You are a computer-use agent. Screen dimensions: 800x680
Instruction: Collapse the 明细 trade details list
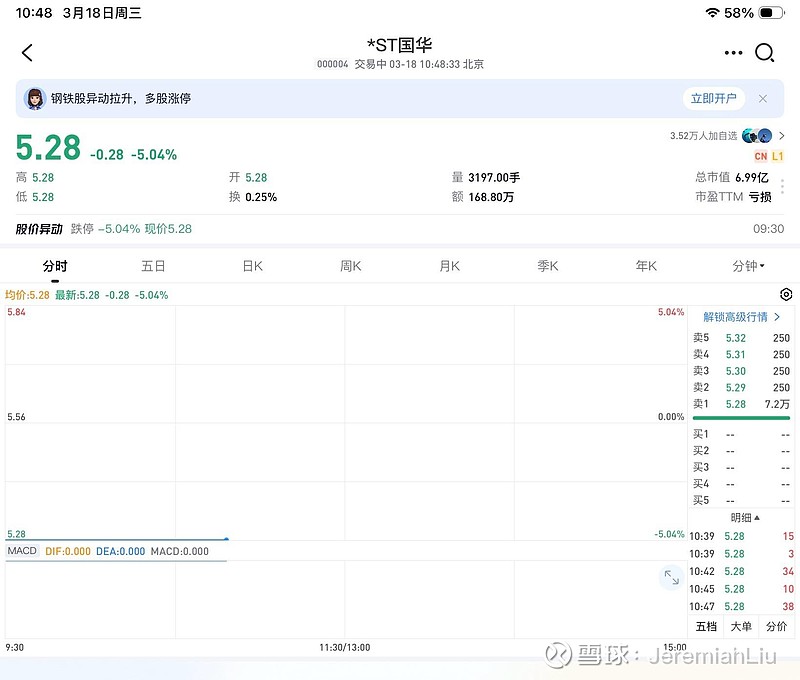(745, 518)
